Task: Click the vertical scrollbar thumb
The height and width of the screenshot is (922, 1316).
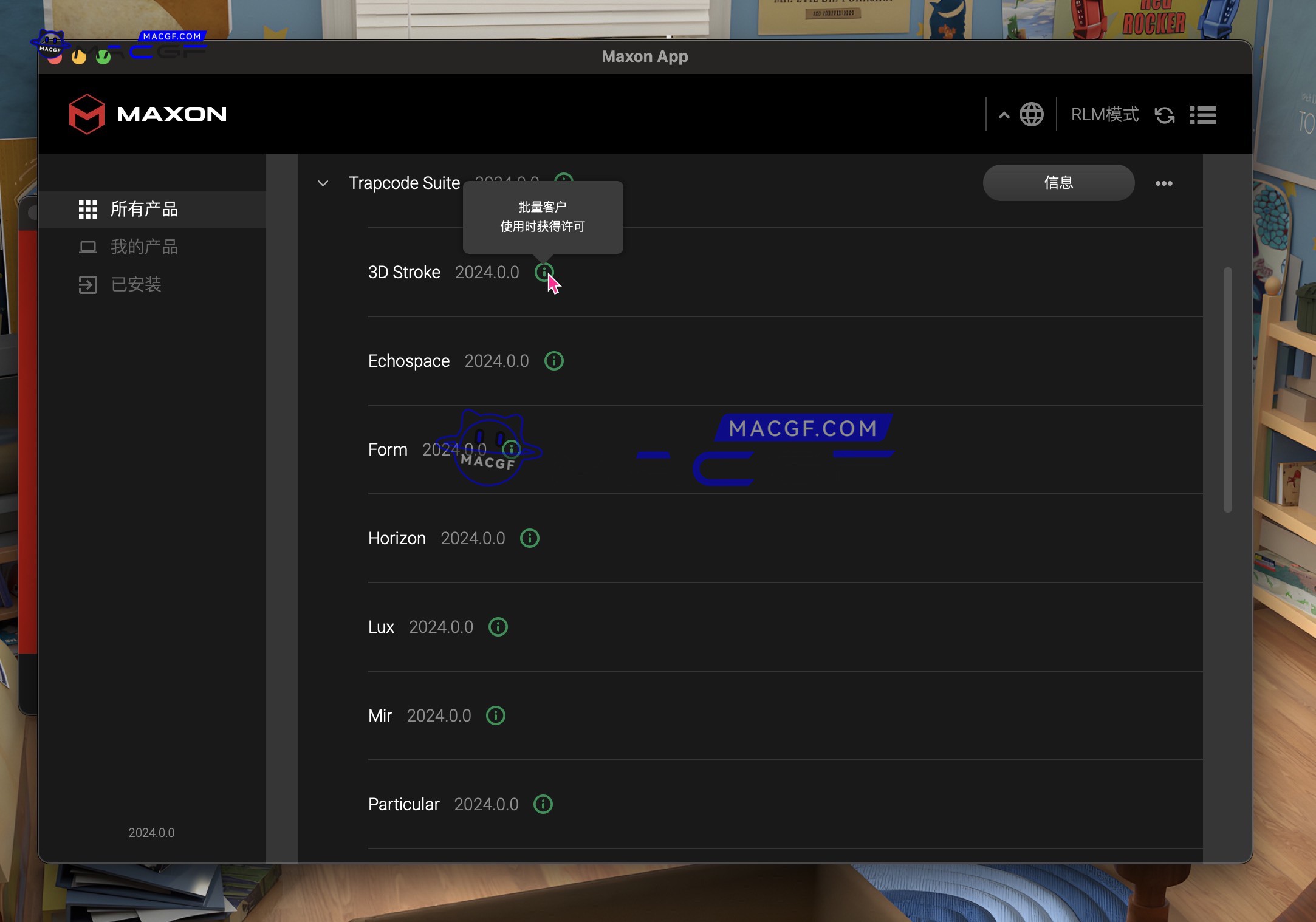Action: coord(1227,389)
